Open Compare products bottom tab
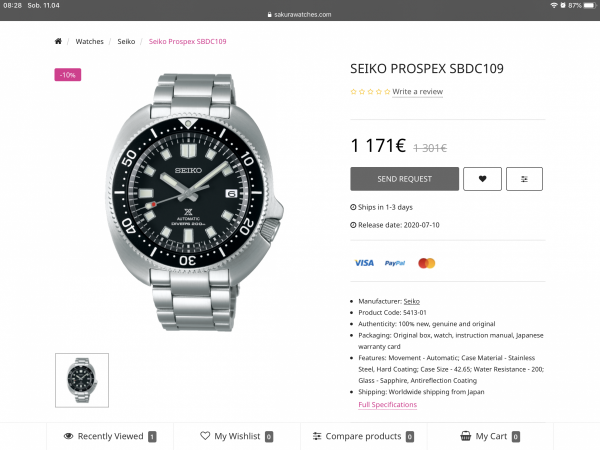Image resolution: width=600 pixels, height=450 pixels. tap(363, 436)
